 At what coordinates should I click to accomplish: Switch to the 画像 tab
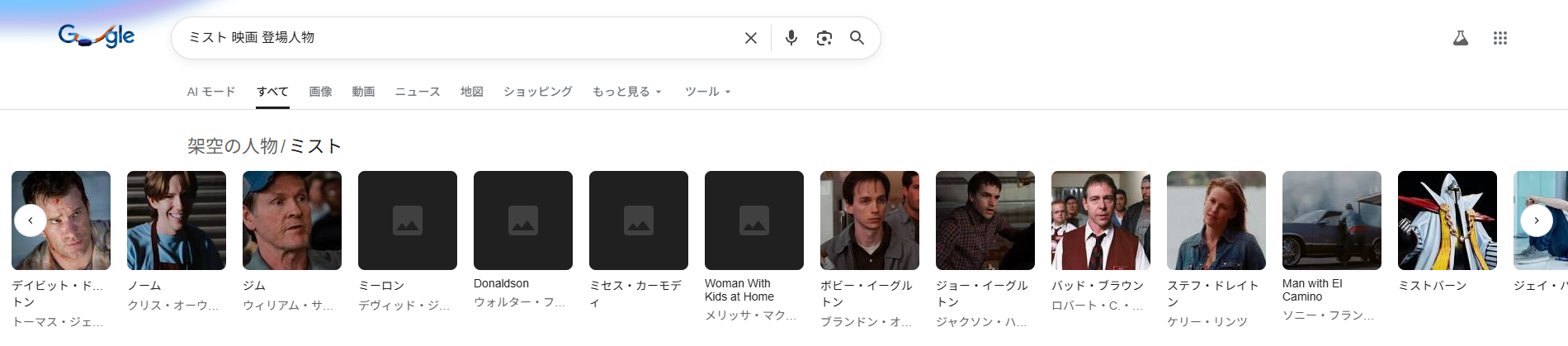320,92
